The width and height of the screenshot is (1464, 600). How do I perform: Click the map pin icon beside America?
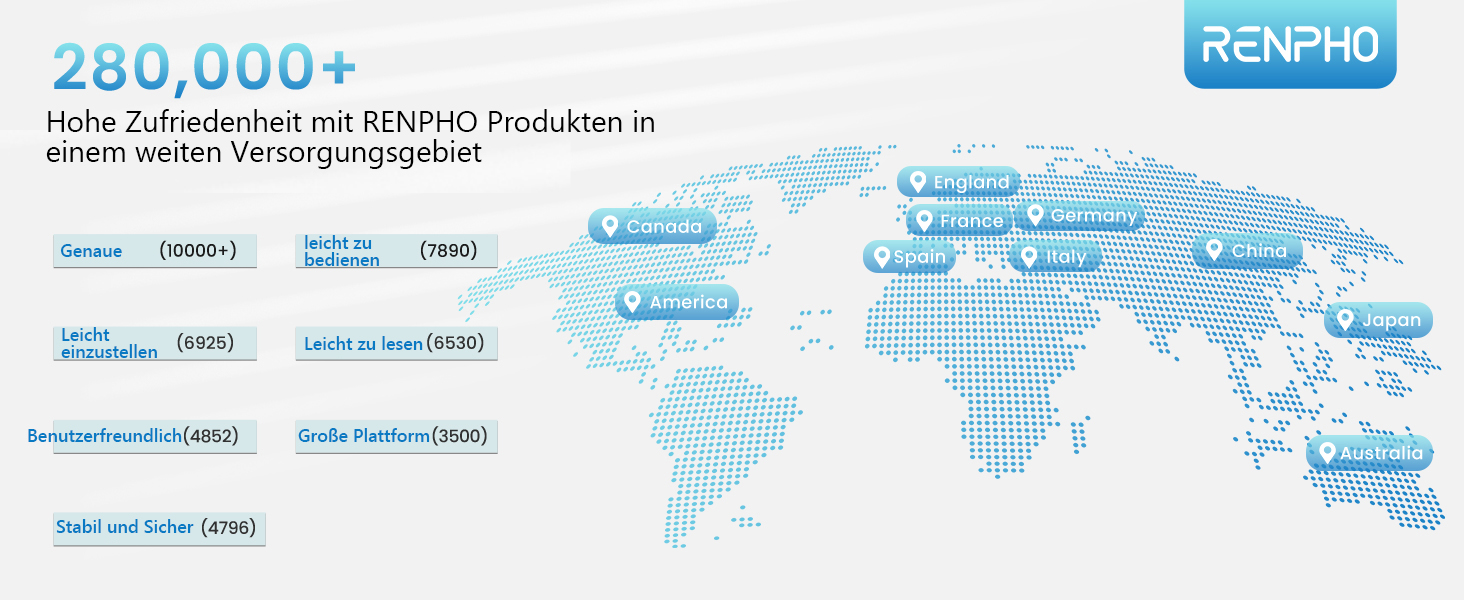[631, 301]
